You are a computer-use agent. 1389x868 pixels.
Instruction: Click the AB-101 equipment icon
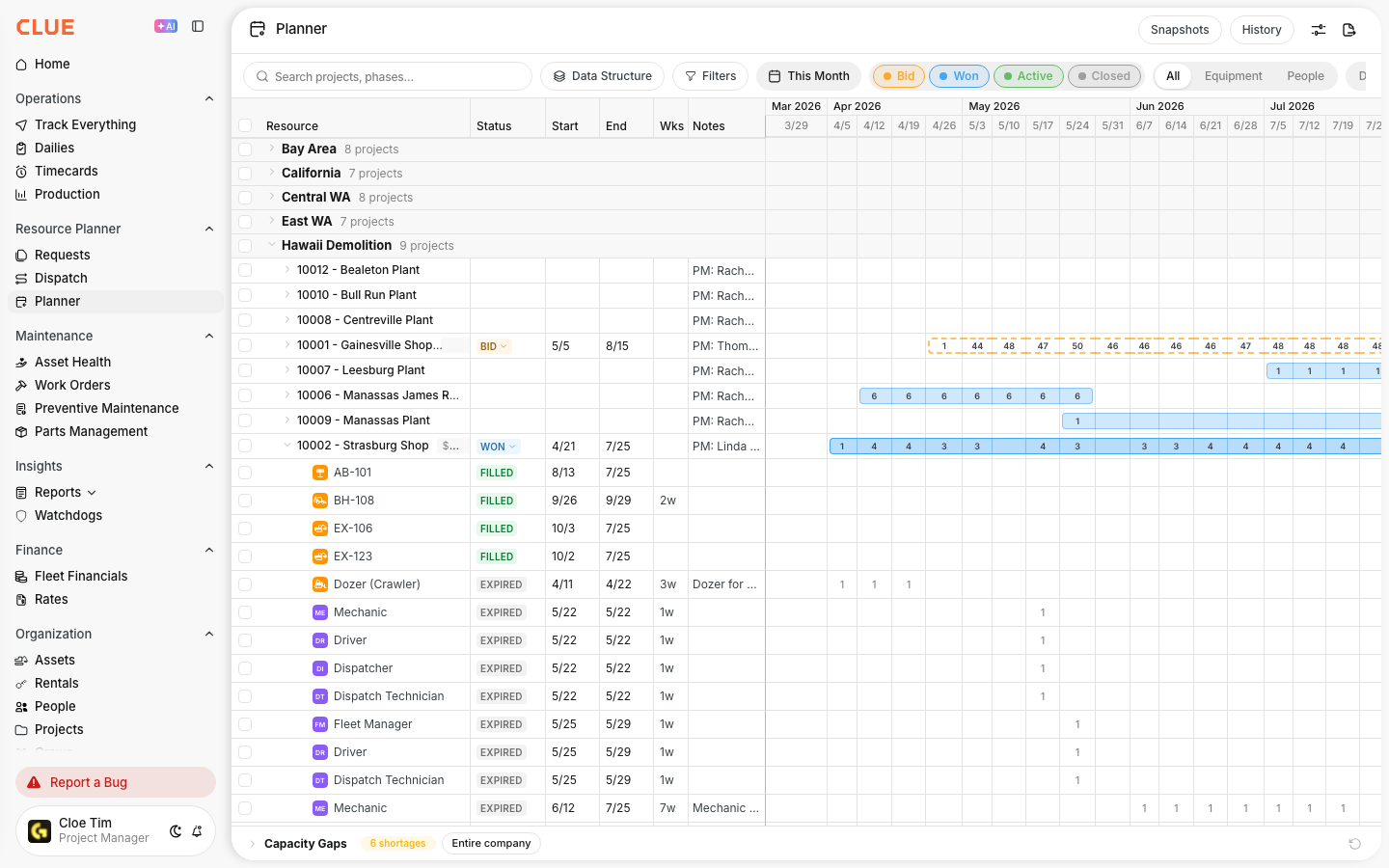click(320, 473)
